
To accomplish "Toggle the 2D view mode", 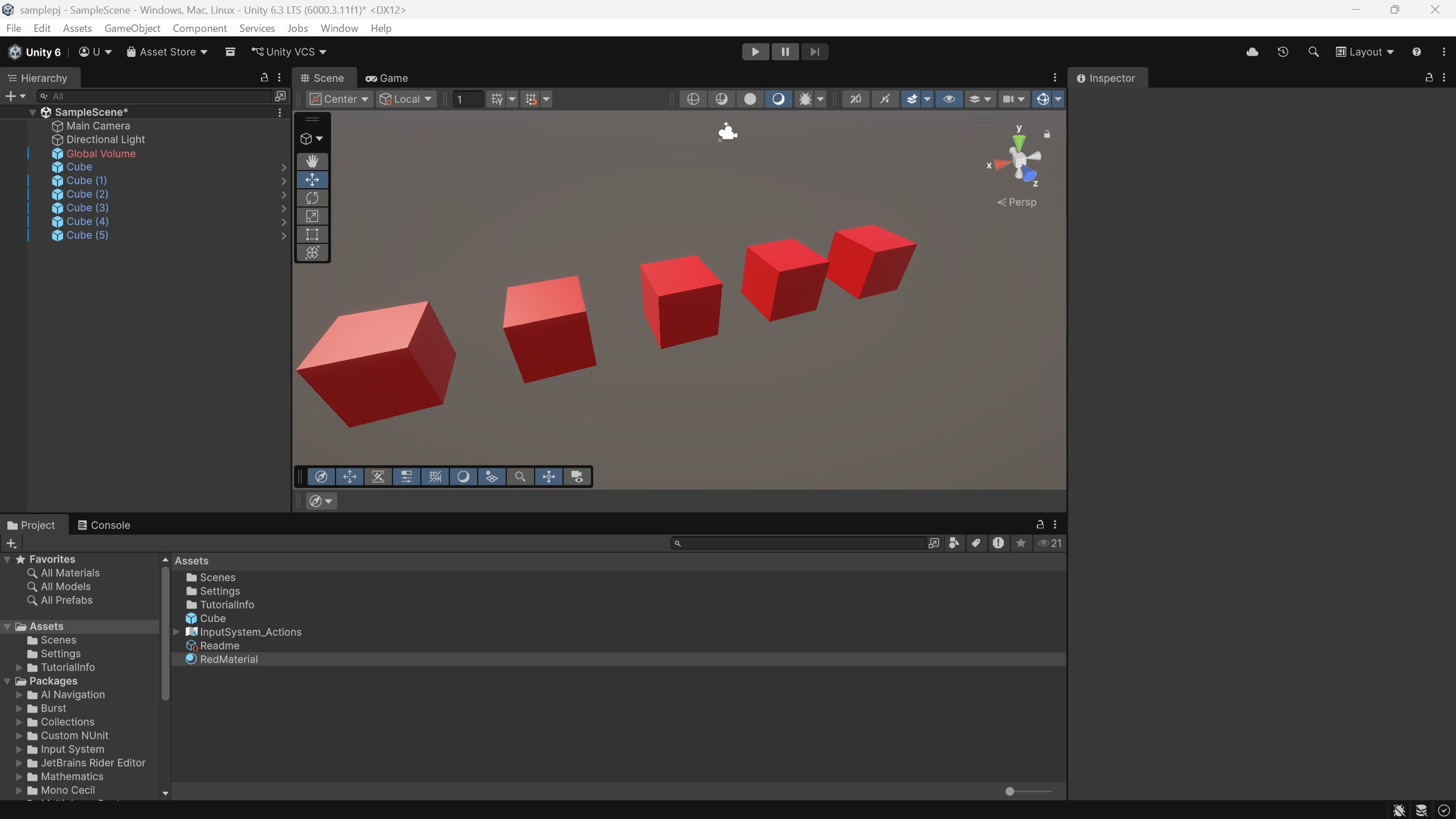I will coord(855,99).
